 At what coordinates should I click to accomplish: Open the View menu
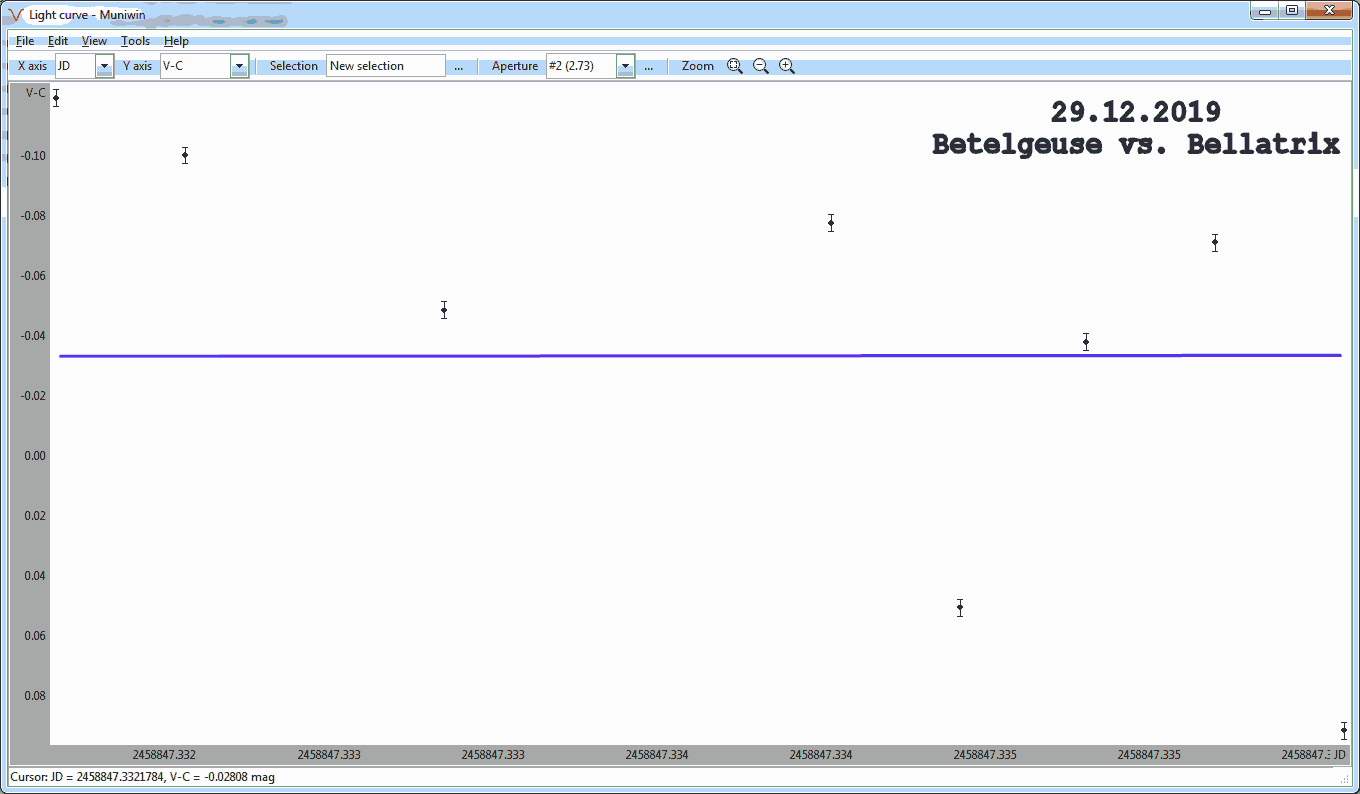click(x=94, y=41)
